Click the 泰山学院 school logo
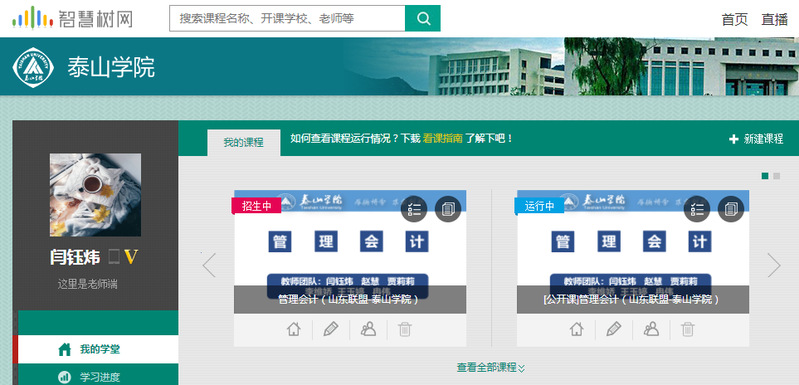Viewport: 799px width, 385px height. coord(33,67)
